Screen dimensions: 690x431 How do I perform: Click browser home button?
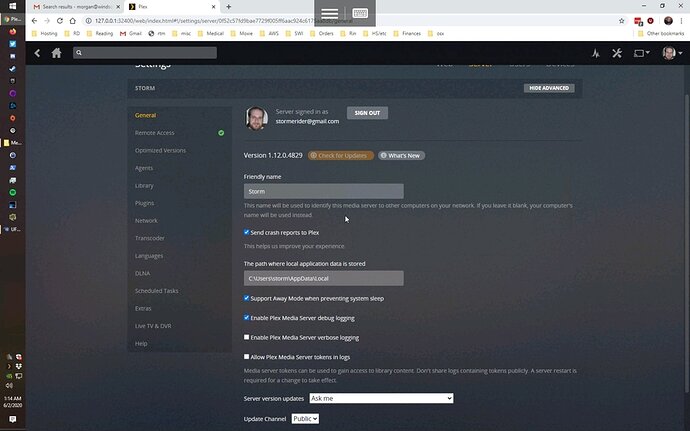pyautogui.click(x=73, y=21)
